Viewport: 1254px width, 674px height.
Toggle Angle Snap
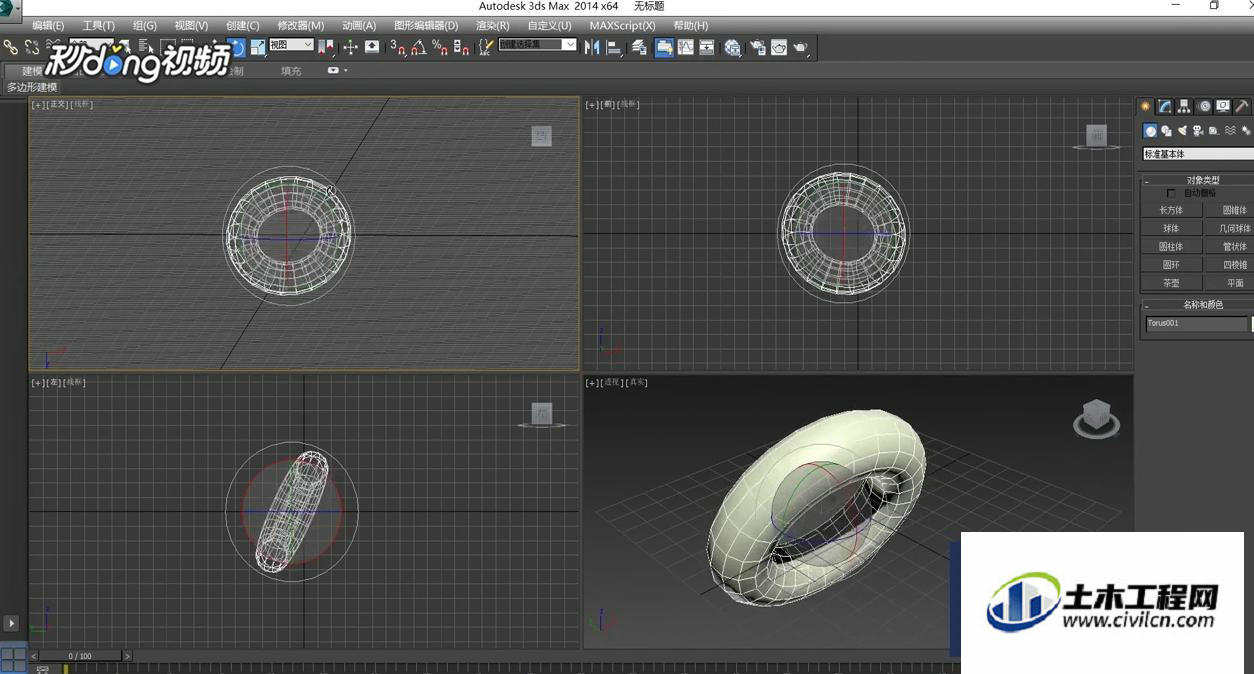click(419, 47)
